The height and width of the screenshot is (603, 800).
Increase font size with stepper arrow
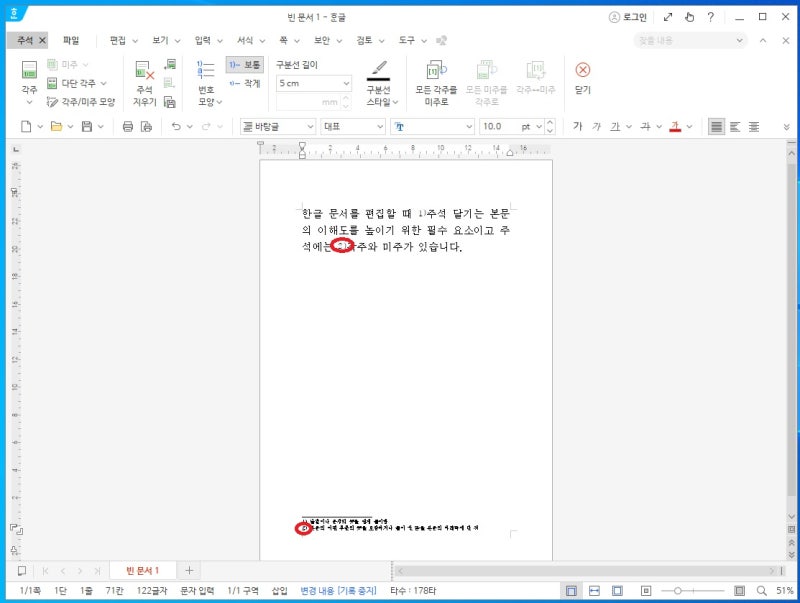tap(550, 123)
